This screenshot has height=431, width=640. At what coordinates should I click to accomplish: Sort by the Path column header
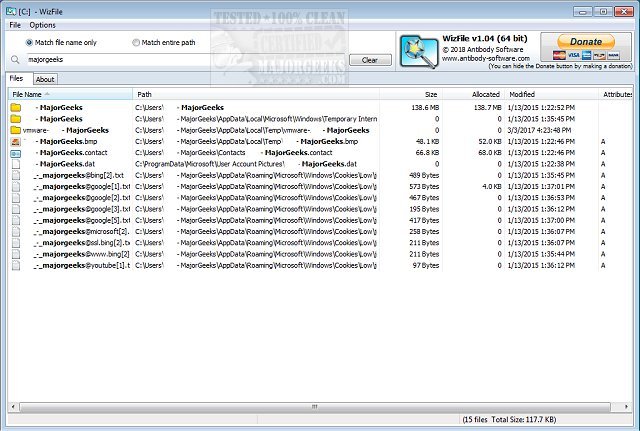[256, 94]
